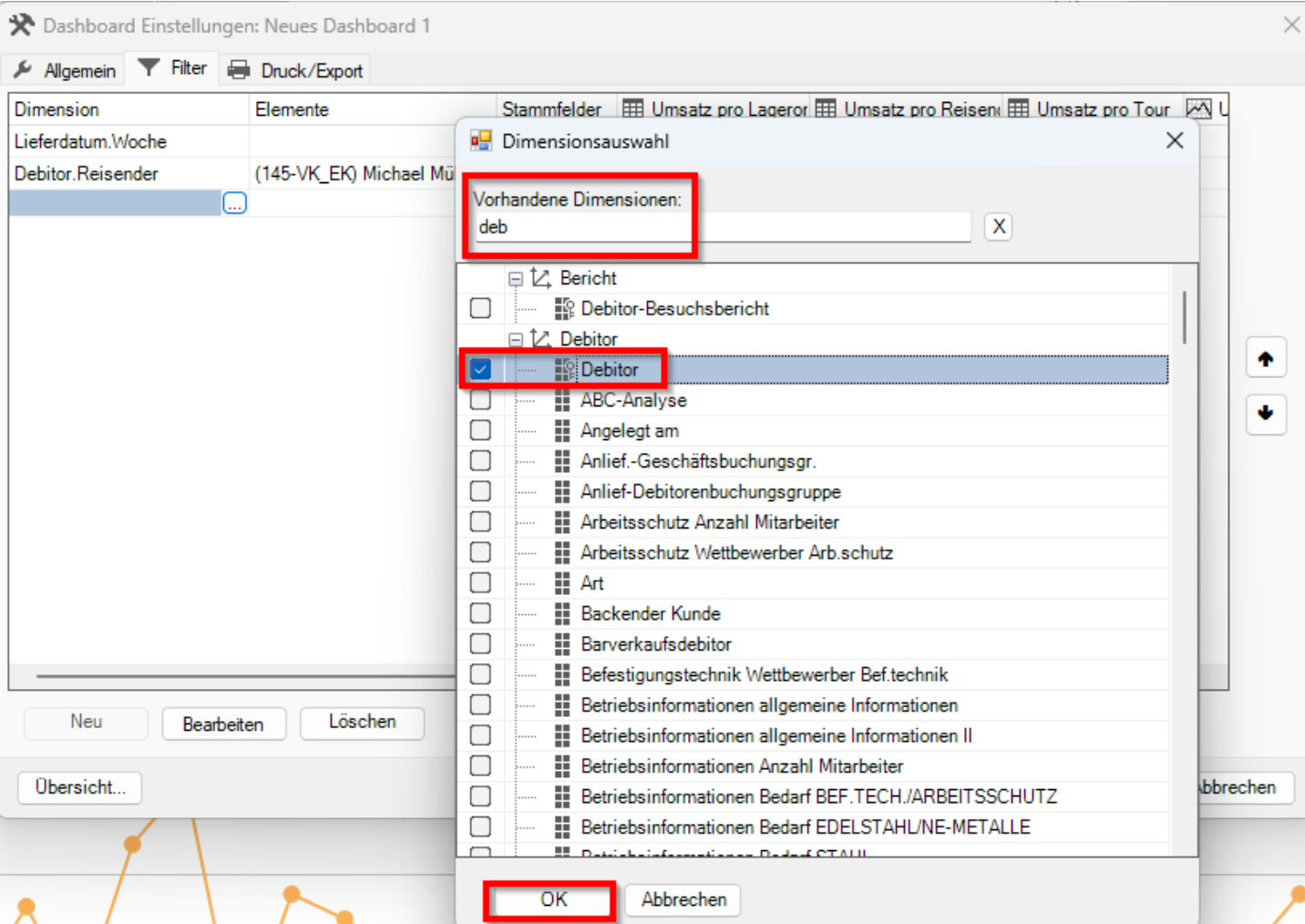Open the Druck/Export tab
Viewport: 1305px width, 924px height.
point(295,70)
